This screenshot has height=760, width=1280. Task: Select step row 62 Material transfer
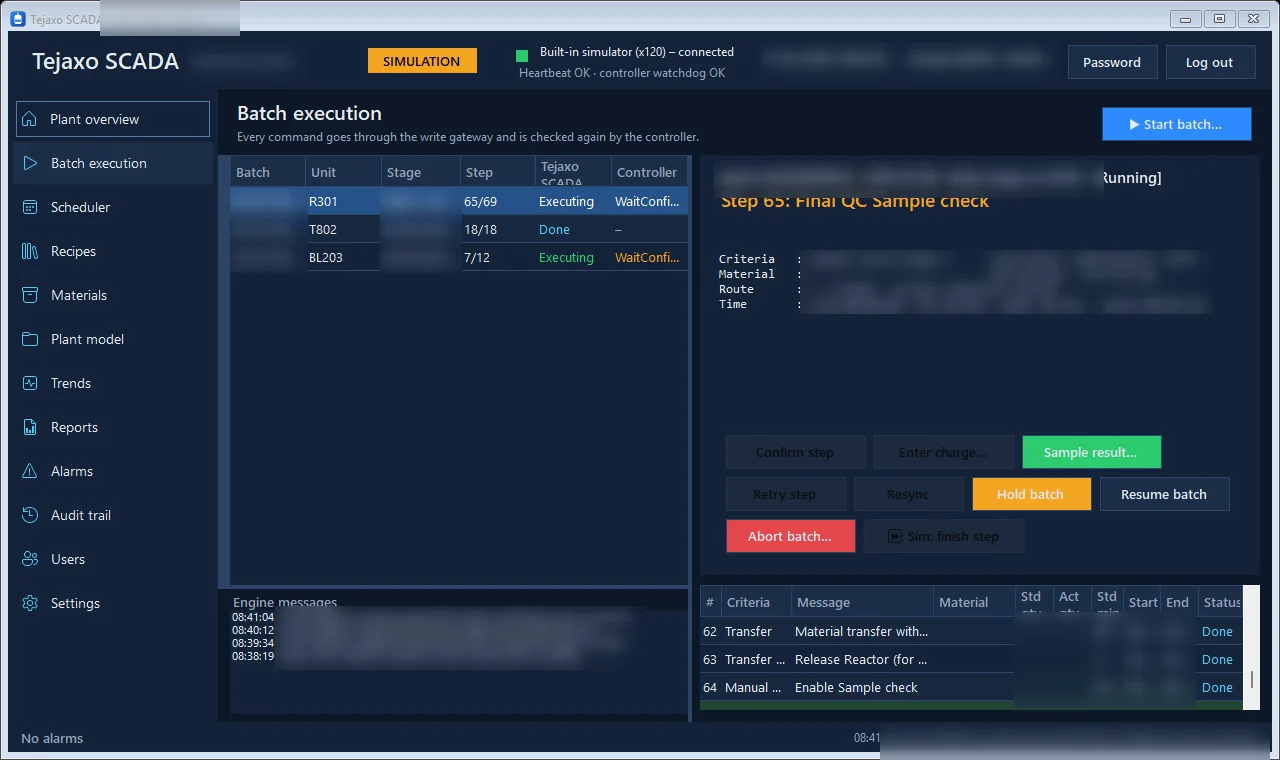[x=972, y=631]
